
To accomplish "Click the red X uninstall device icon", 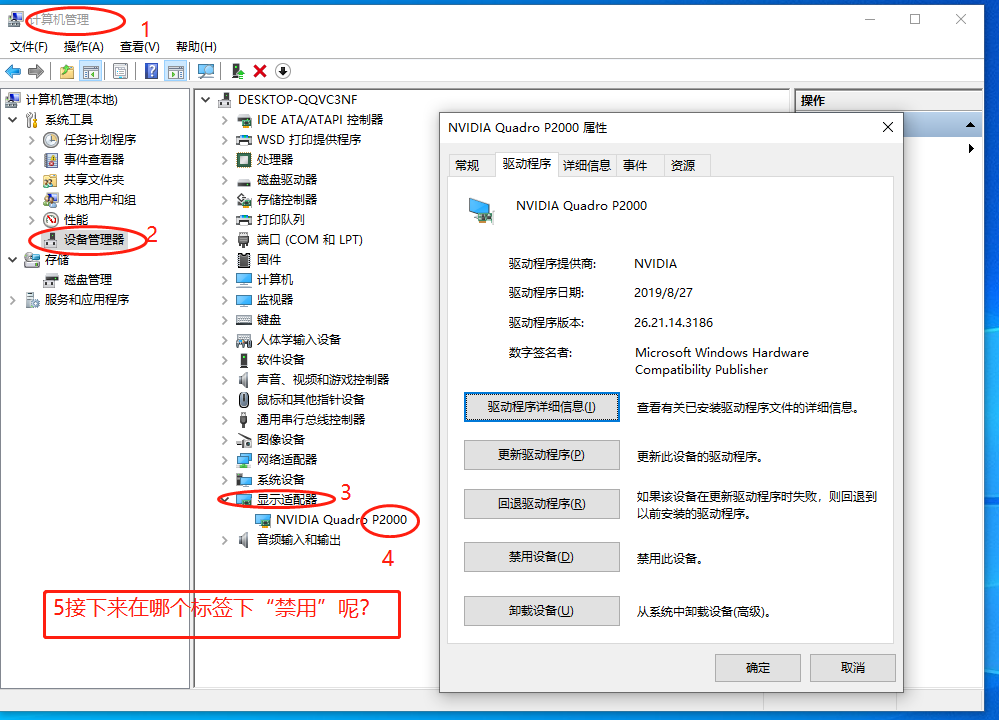I will point(260,71).
